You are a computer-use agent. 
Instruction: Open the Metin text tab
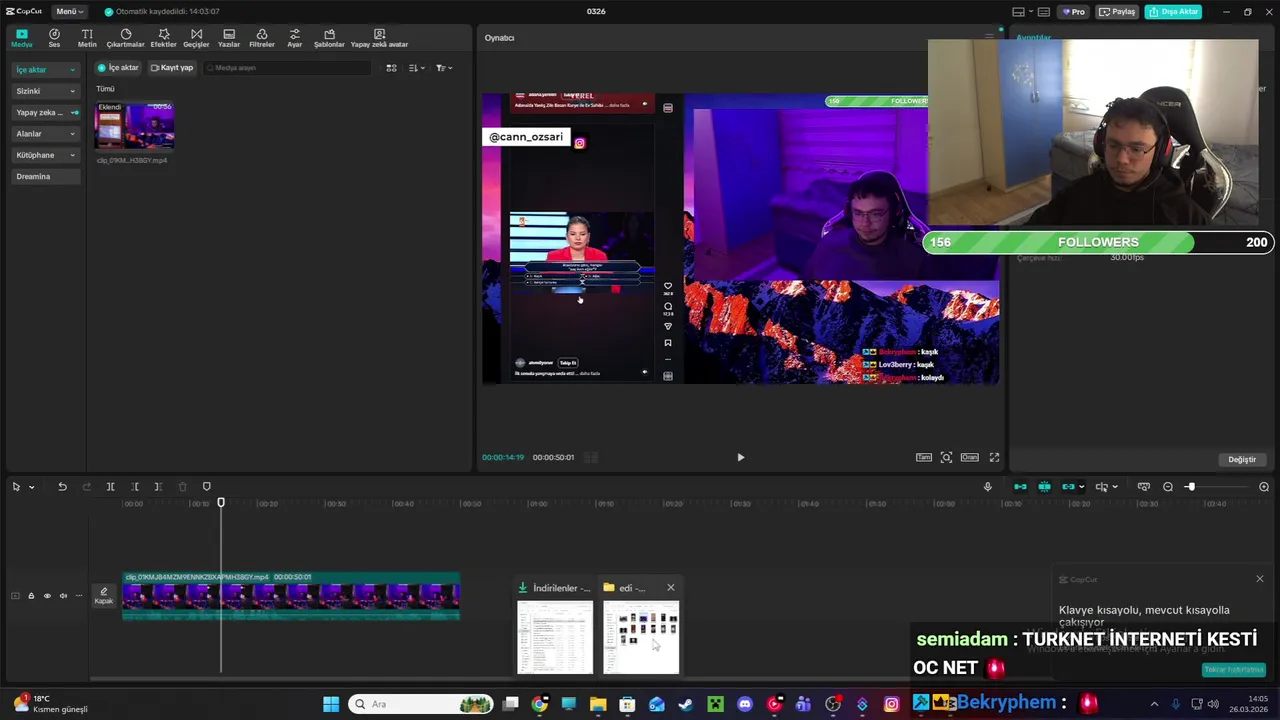tap(87, 38)
